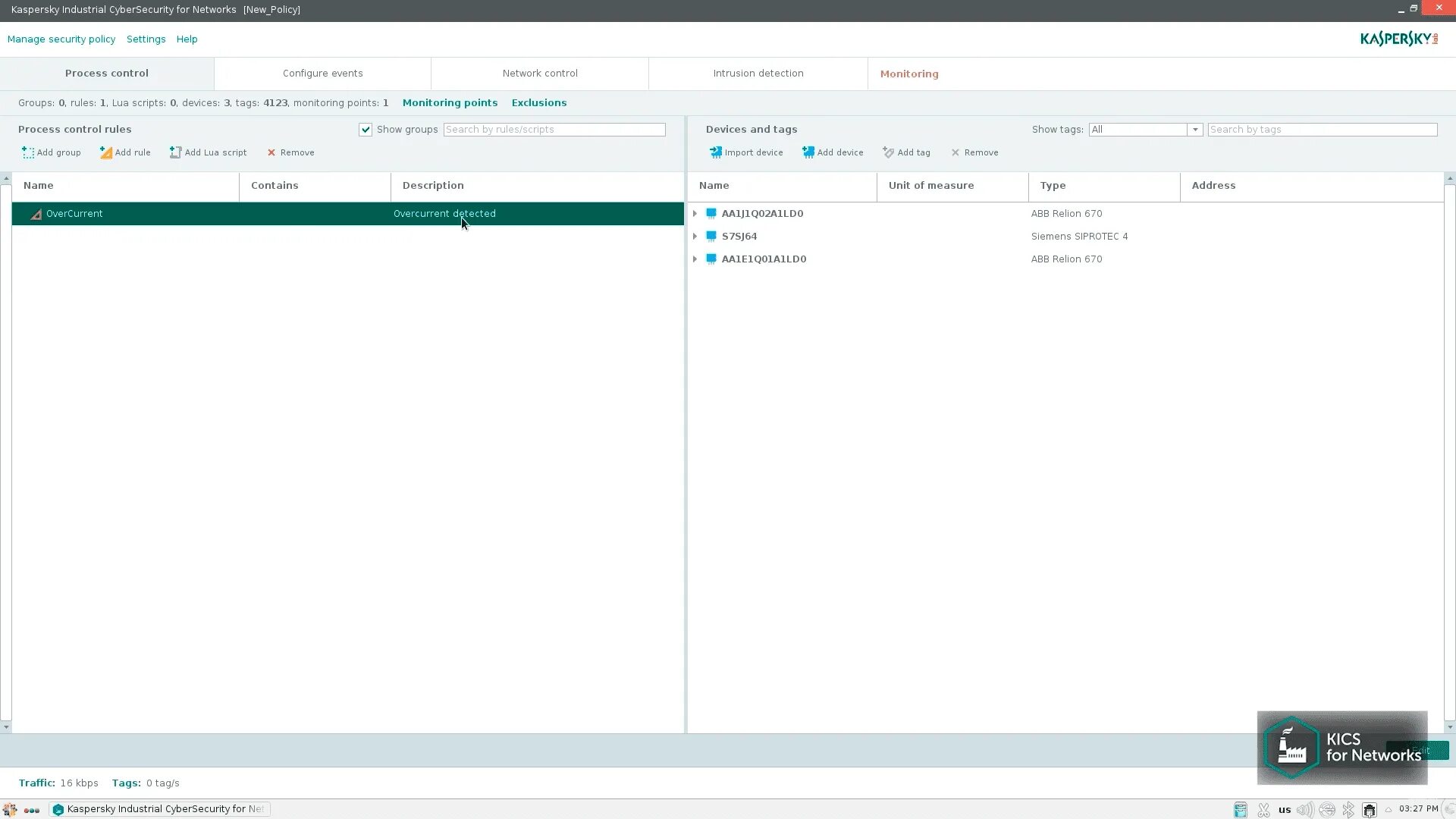Viewport: 1456px width, 819px height.
Task: Click the Import device icon
Action: tap(715, 152)
